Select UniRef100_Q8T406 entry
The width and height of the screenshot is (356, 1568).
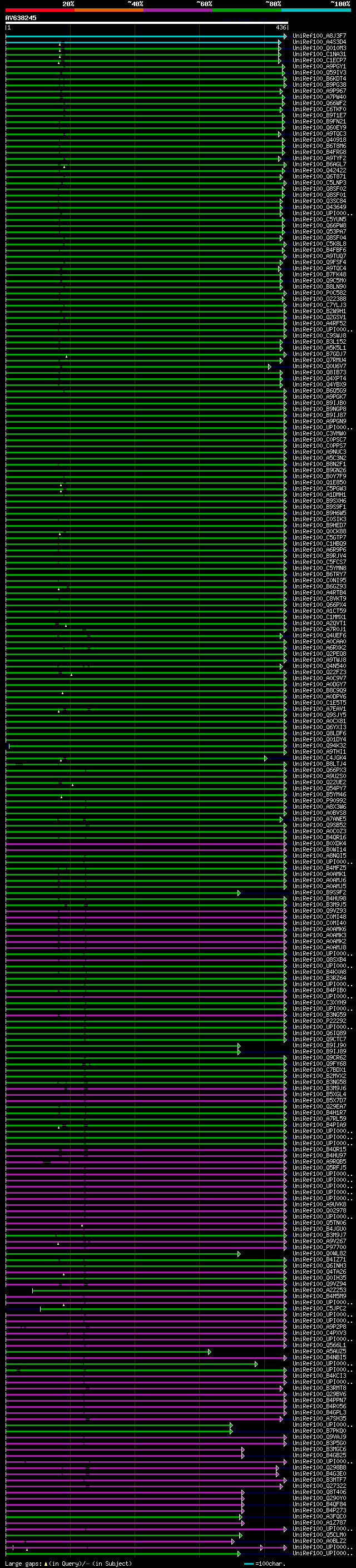coord(319,1492)
